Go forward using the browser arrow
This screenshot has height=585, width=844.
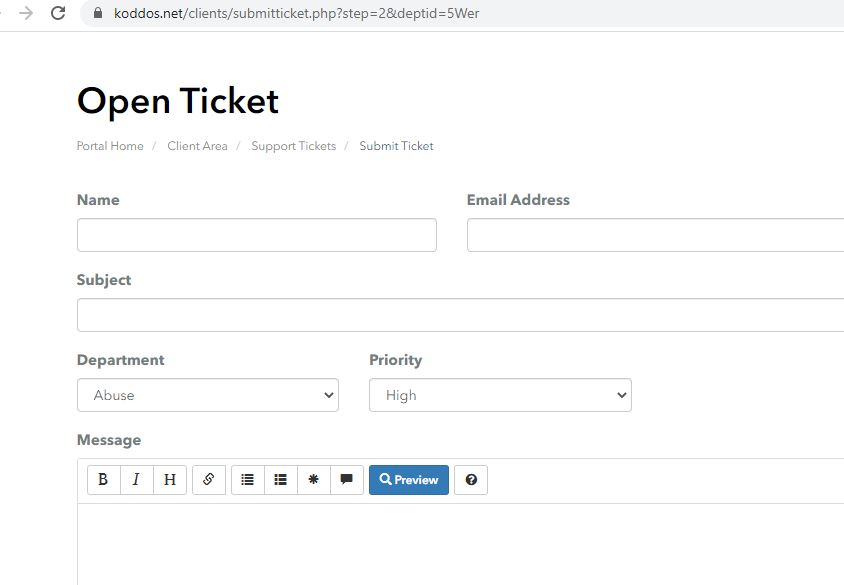26,14
